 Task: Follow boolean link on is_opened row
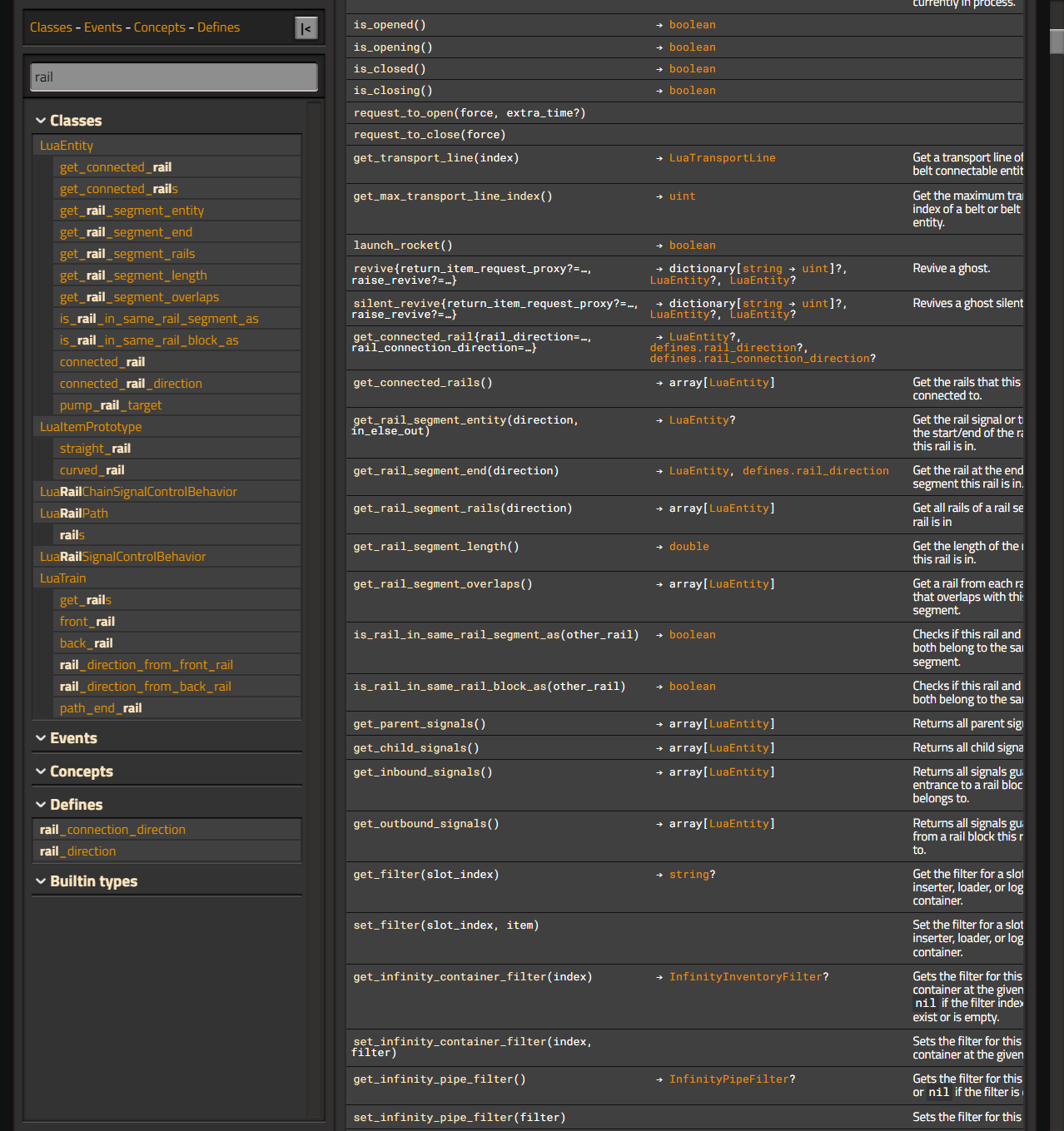point(693,25)
